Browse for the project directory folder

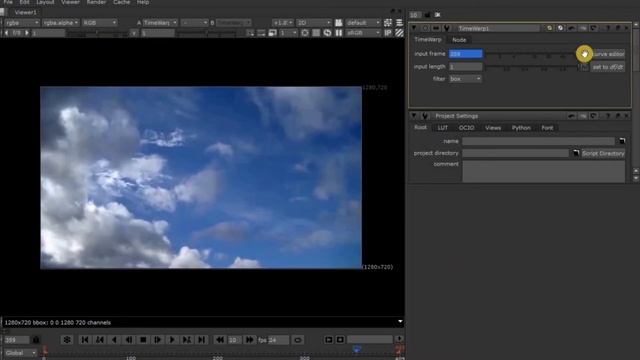(576, 153)
